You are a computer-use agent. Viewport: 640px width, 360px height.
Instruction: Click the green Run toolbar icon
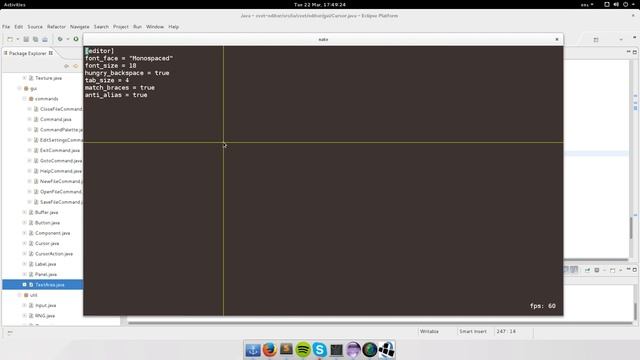[x=76, y=39]
